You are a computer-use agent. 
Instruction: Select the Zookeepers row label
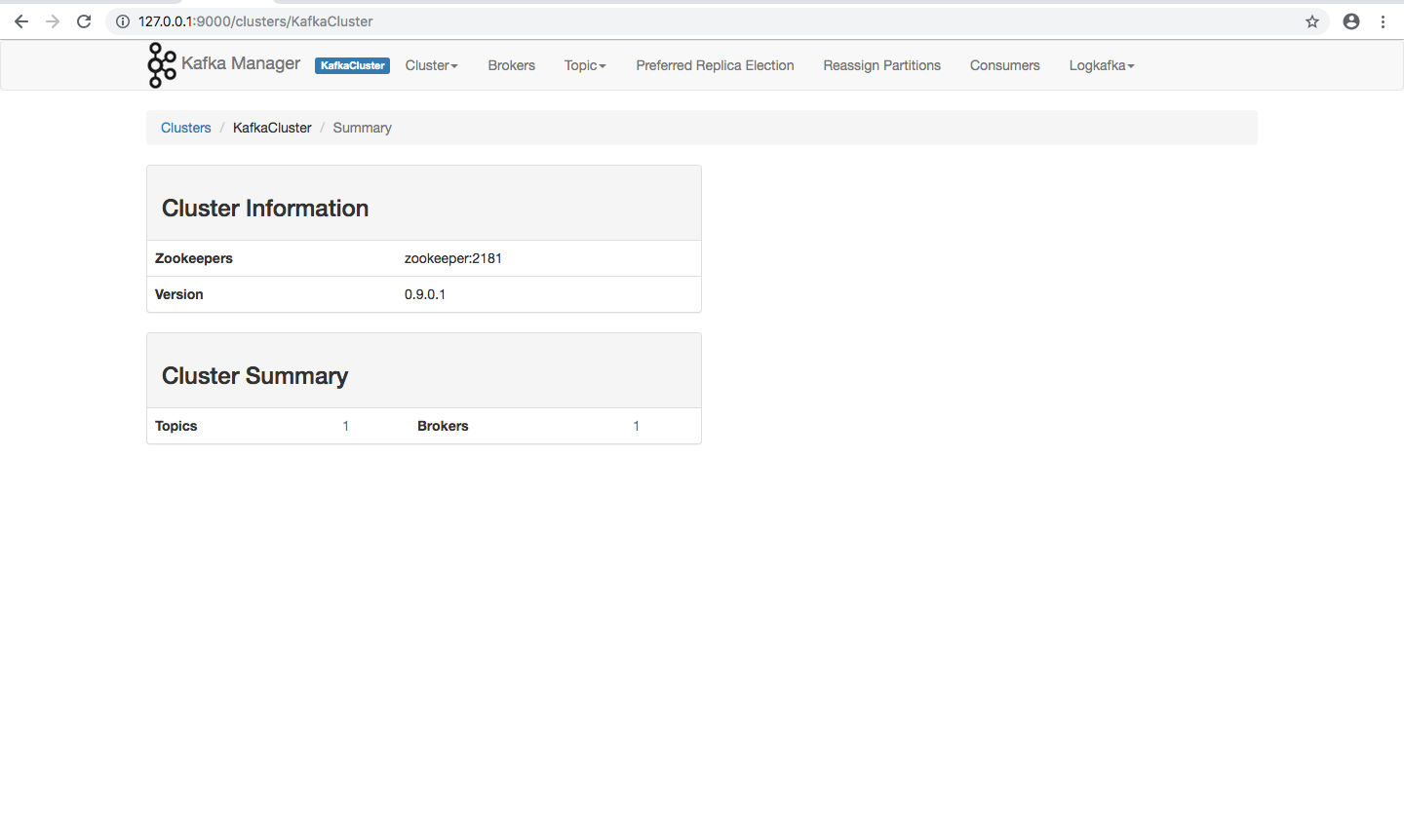pos(194,258)
